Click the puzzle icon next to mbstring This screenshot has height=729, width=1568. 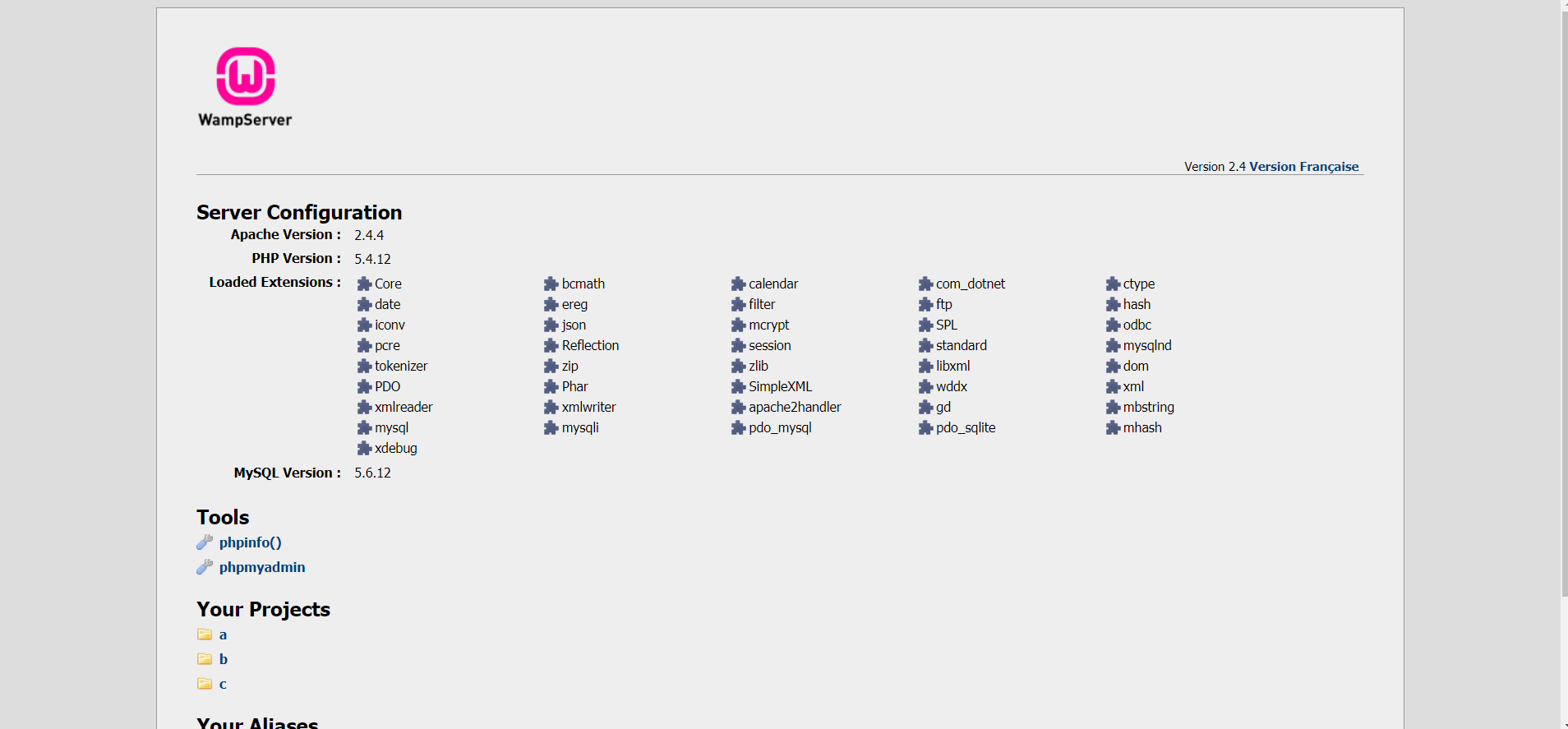(1113, 408)
